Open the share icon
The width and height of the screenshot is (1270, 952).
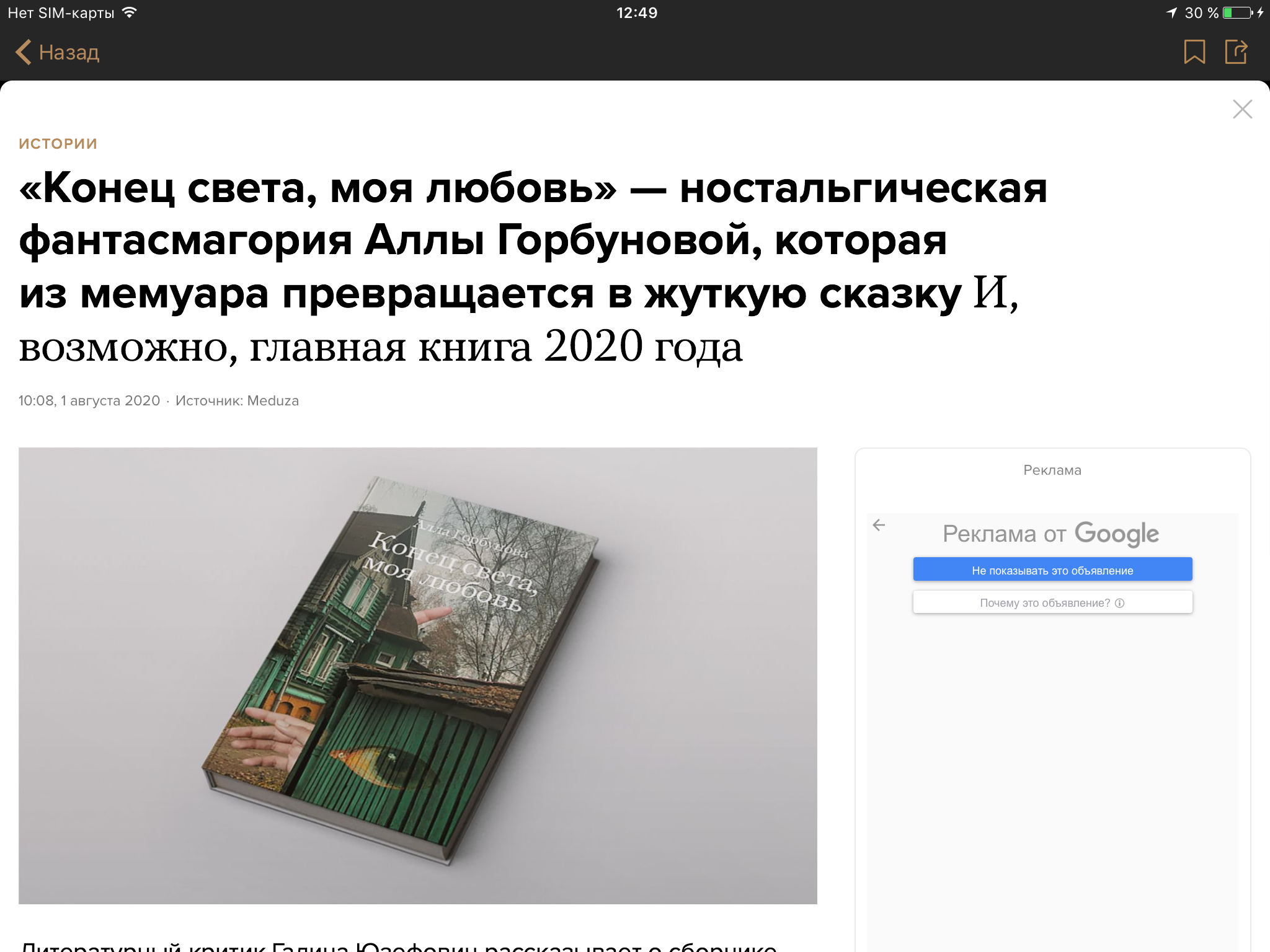(1236, 52)
